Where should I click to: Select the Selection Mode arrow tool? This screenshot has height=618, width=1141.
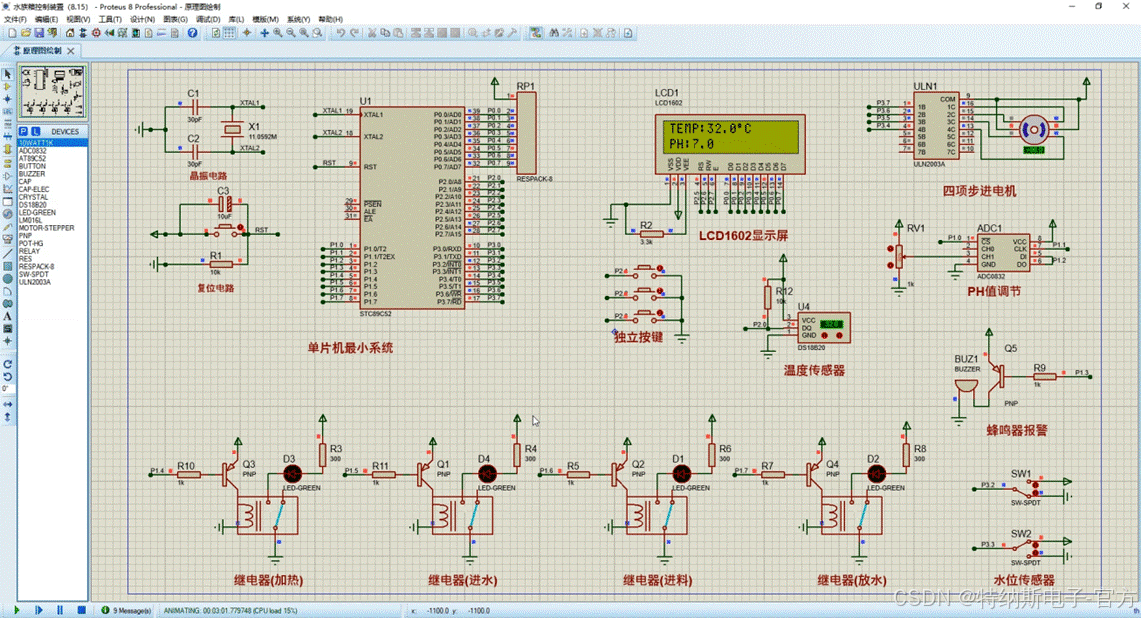[7, 74]
